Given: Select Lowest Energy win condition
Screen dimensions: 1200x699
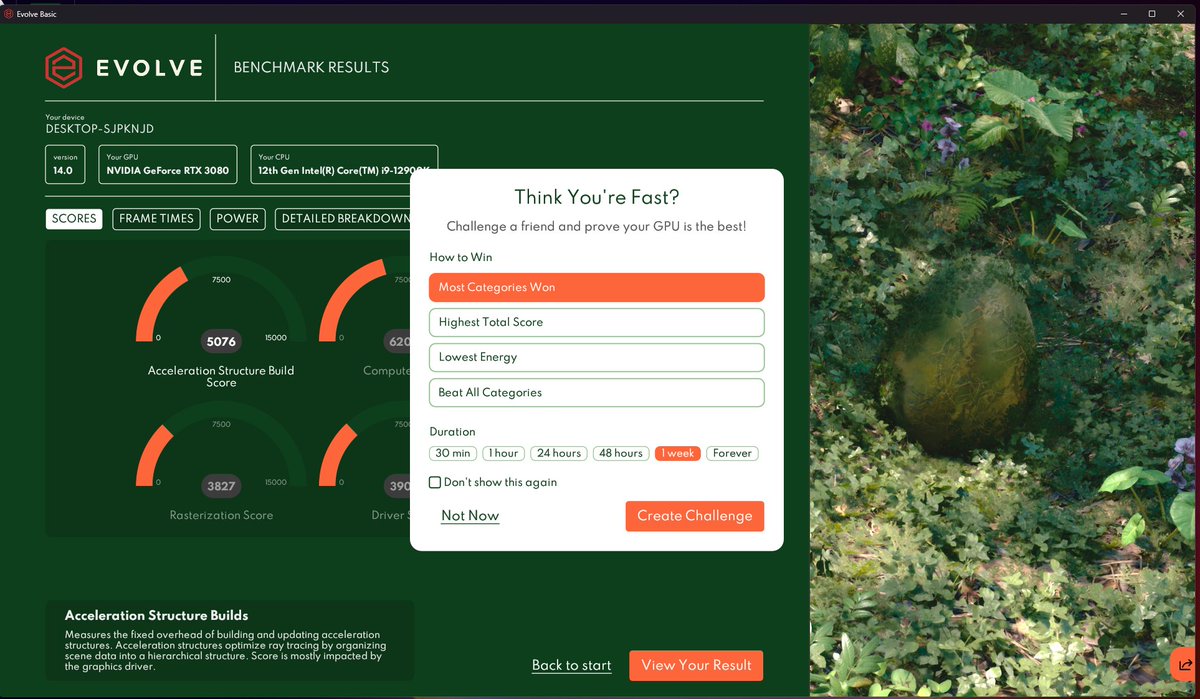Looking at the screenshot, I should [x=597, y=357].
